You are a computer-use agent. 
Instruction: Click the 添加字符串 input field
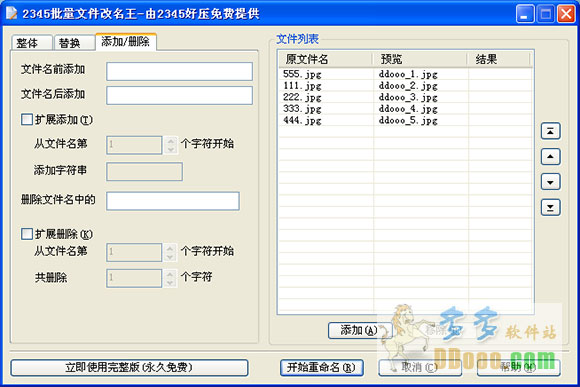144,172
